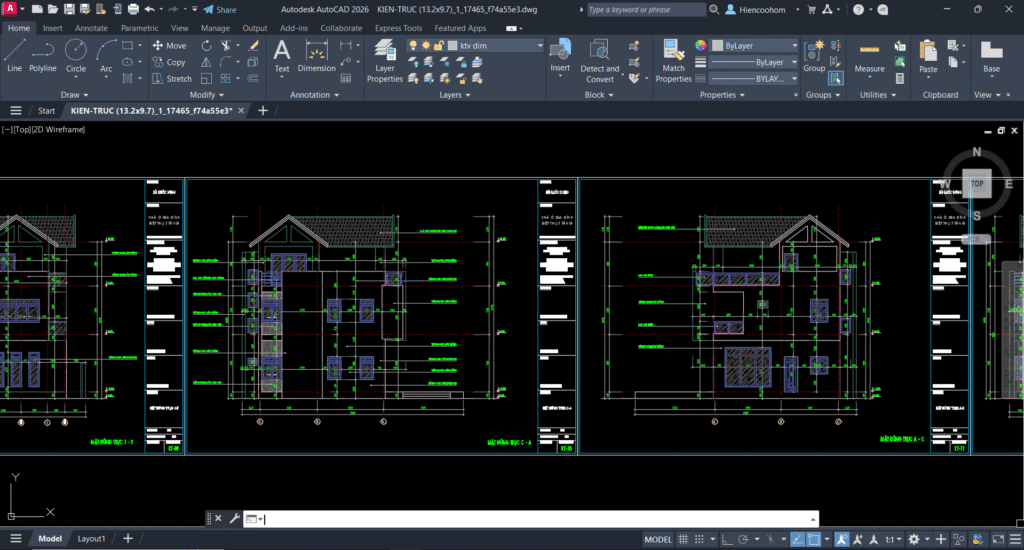Open the Layout1 tab
The height and width of the screenshot is (550, 1024).
[x=91, y=539]
